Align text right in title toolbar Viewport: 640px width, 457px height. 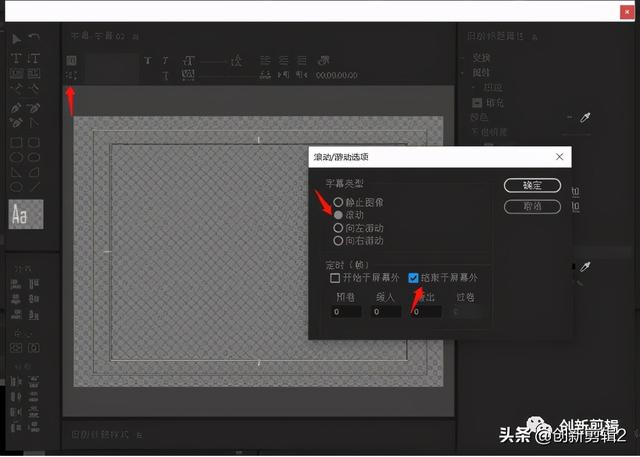(301, 61)
